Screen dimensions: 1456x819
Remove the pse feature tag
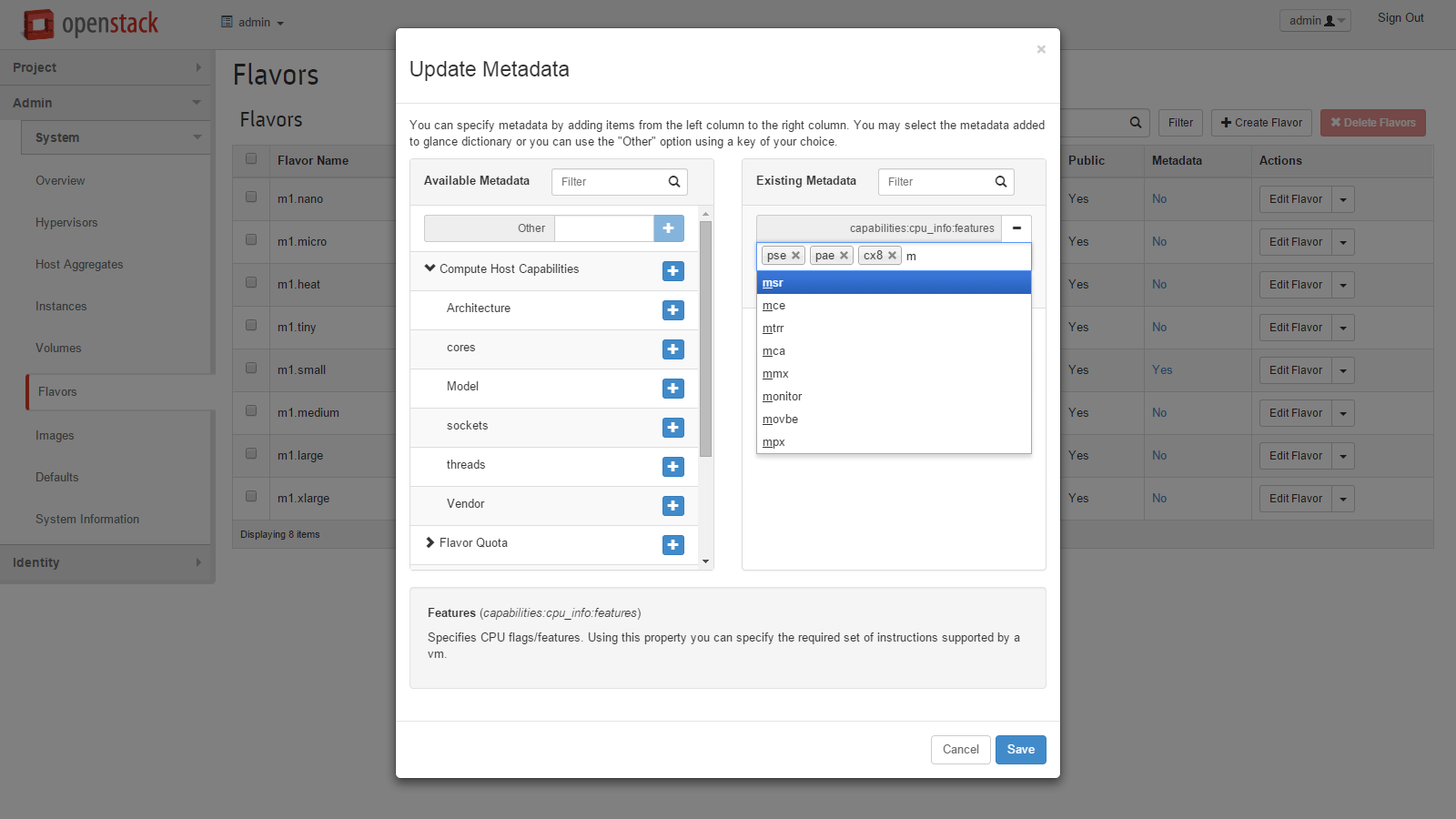[x=796, y=255]
